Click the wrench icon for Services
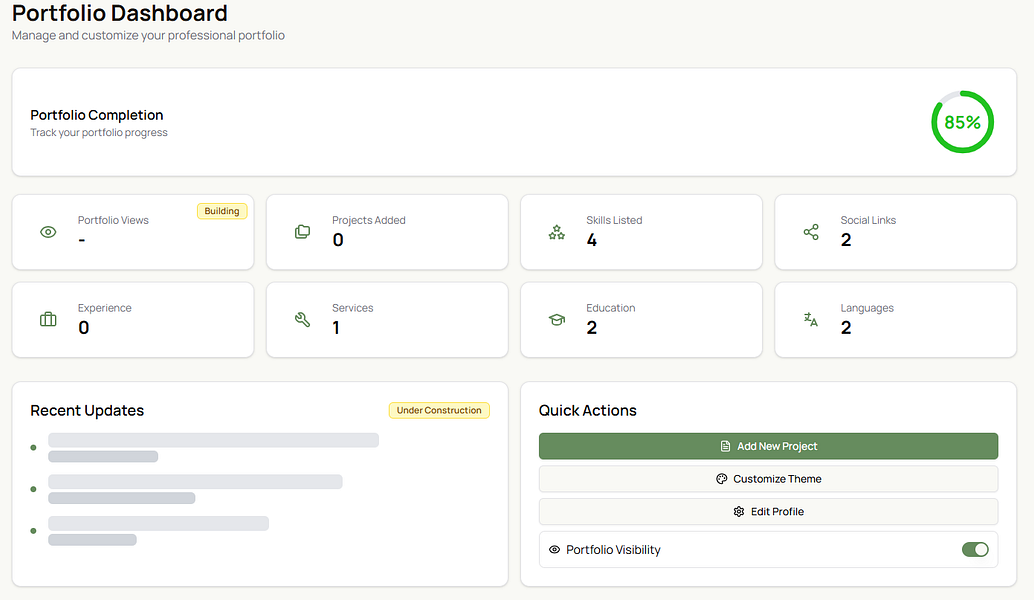 point(303,320)
